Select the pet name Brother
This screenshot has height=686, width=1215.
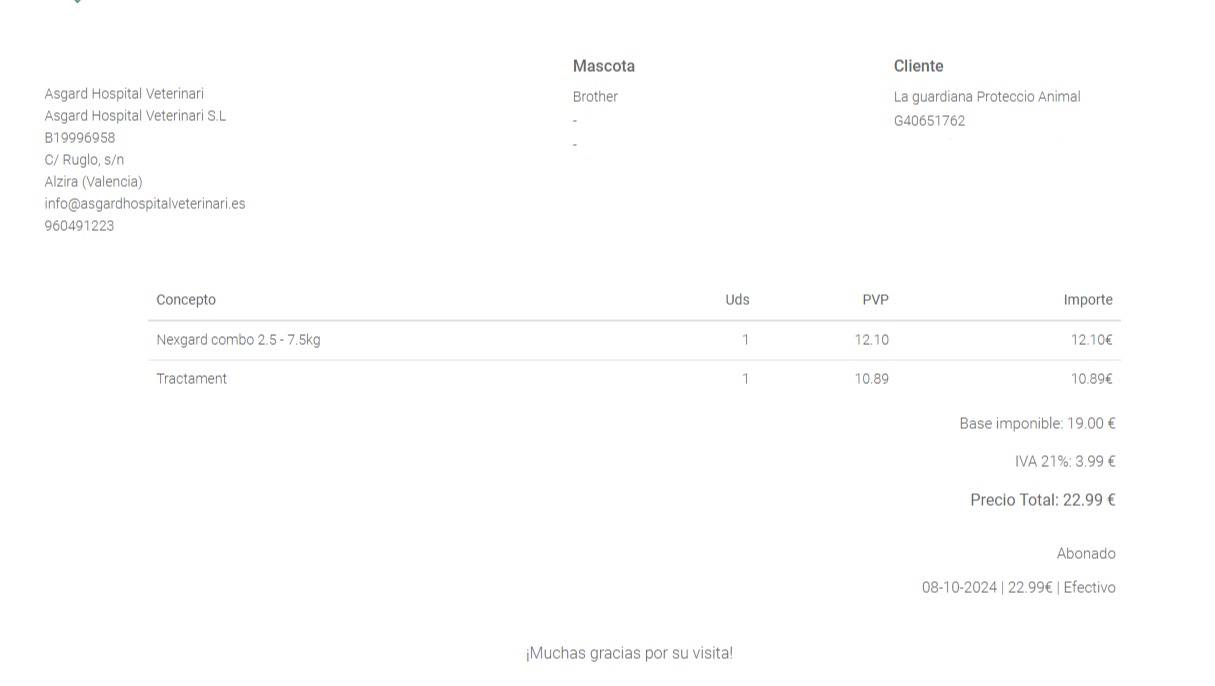coord(595,97)
